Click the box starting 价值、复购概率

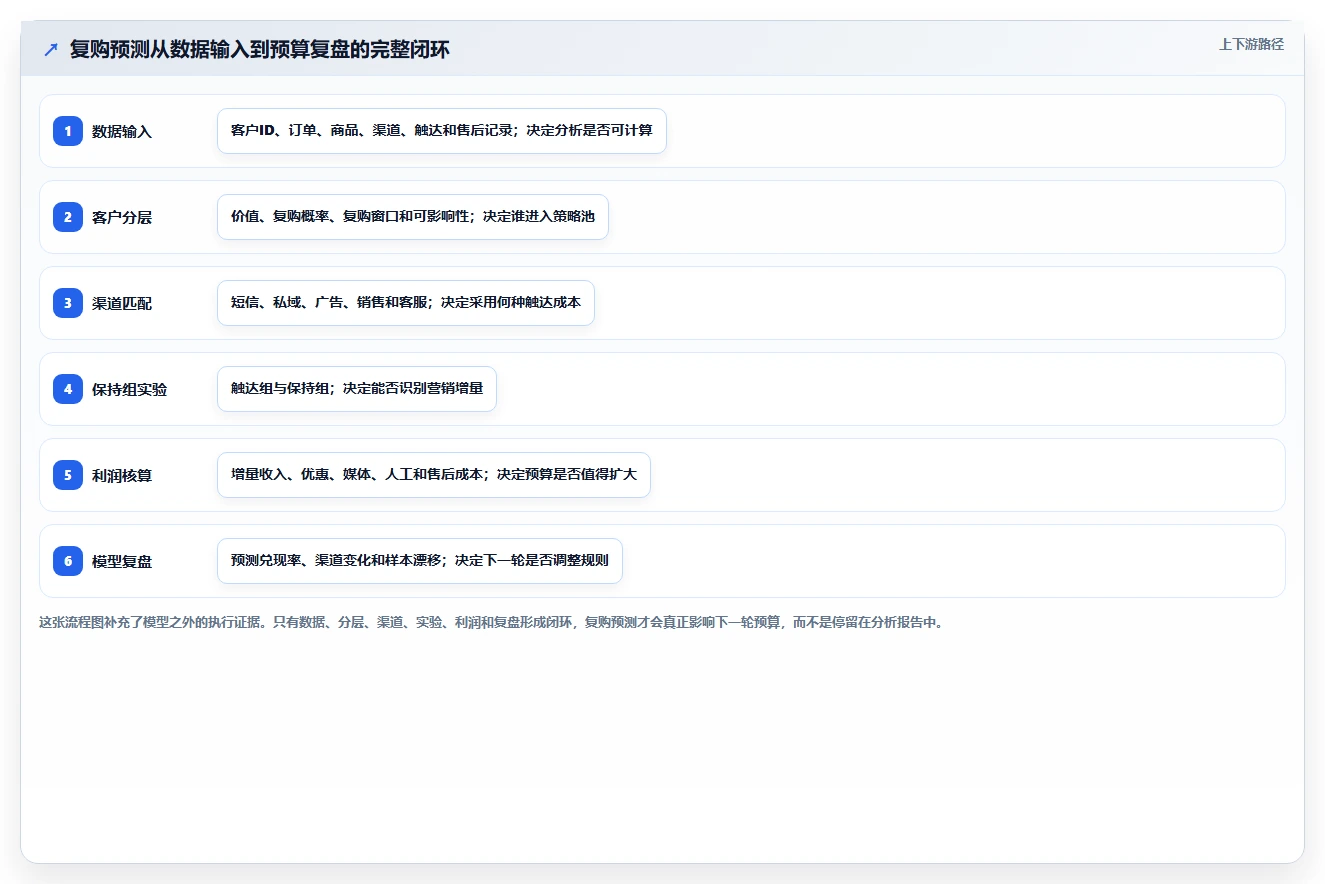coord(413,217)
